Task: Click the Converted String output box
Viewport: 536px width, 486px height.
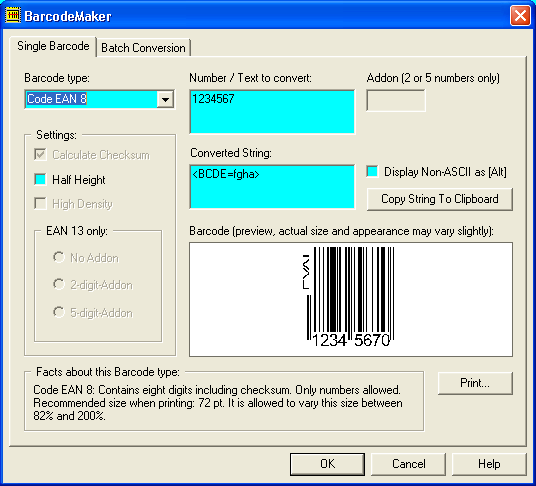Action: coord(272,187)
